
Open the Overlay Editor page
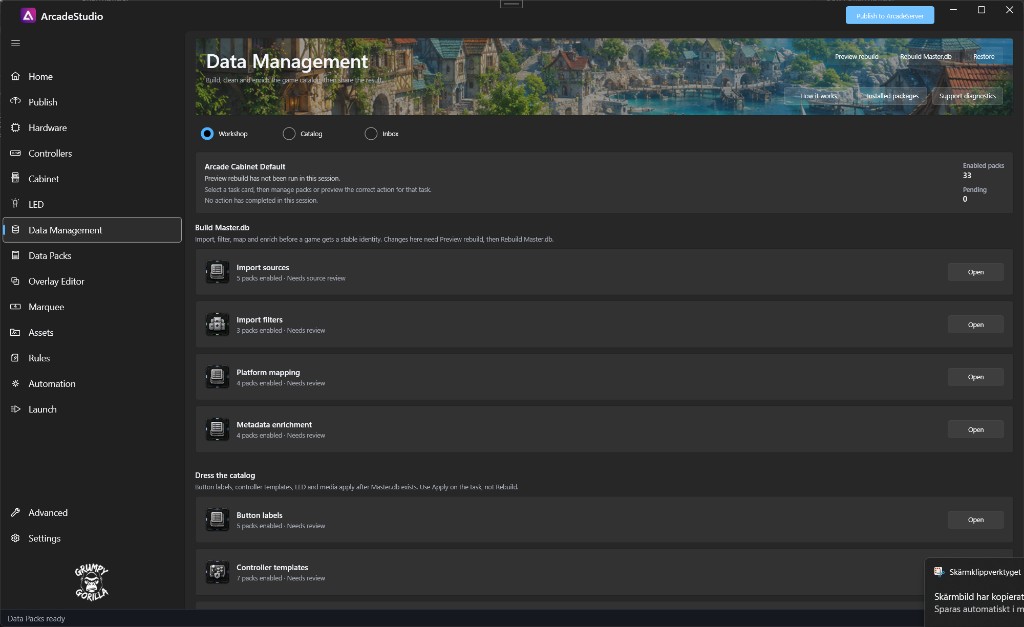(x=92, y=281)
